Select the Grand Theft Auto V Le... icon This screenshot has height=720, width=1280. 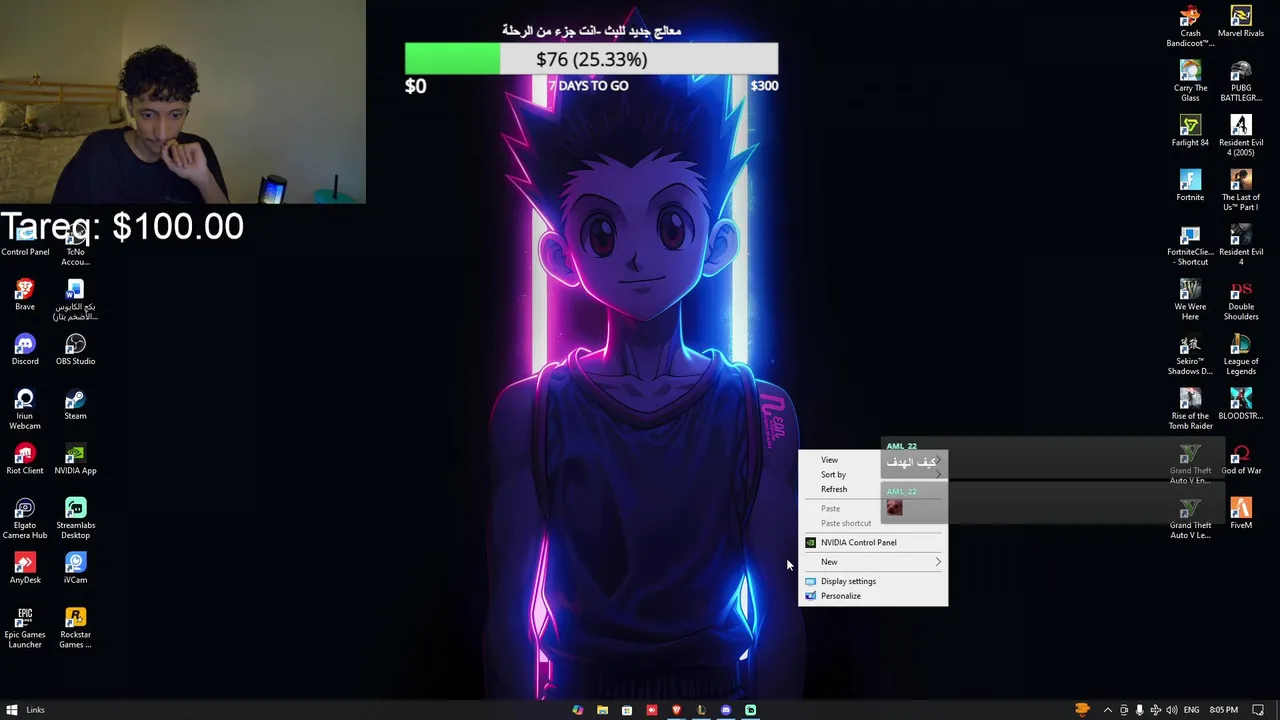(1190, 519)
